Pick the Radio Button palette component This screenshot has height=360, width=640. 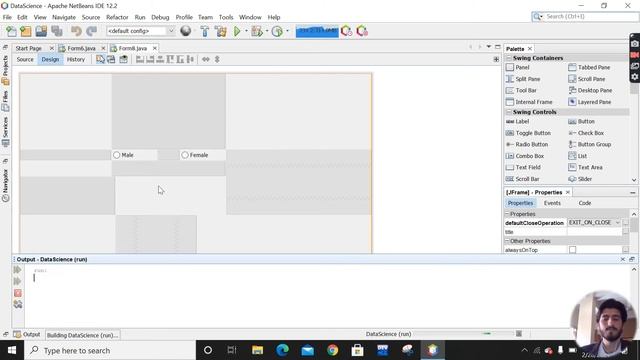(527, 144)
